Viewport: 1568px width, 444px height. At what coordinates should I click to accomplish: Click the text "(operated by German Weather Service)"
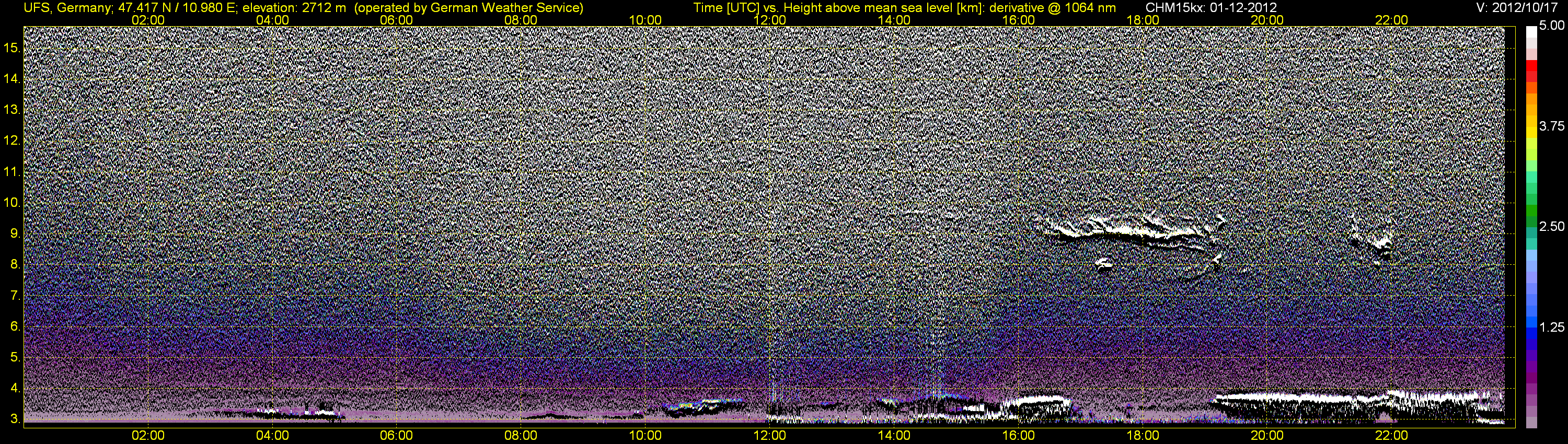[469, 7]
